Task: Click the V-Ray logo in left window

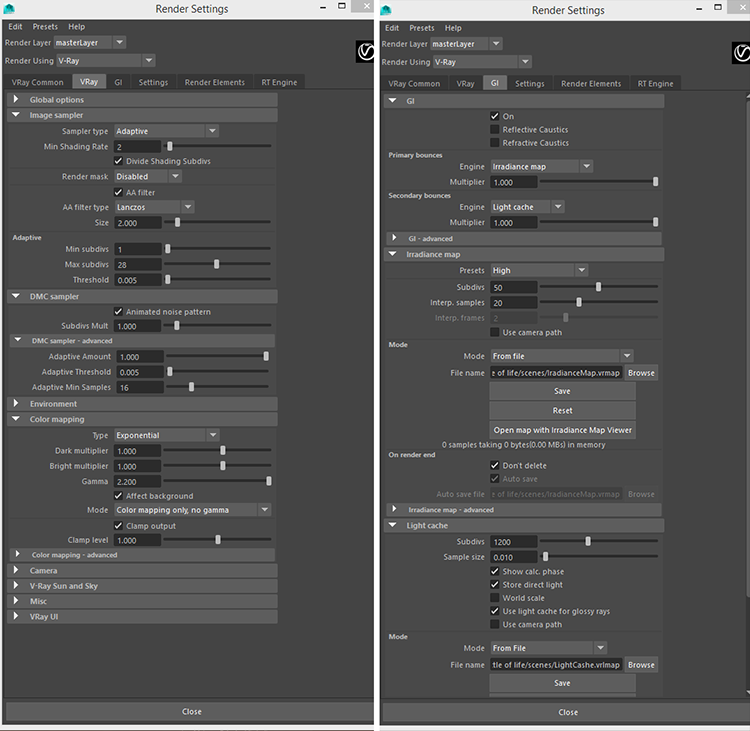Action: pos(364,52)
